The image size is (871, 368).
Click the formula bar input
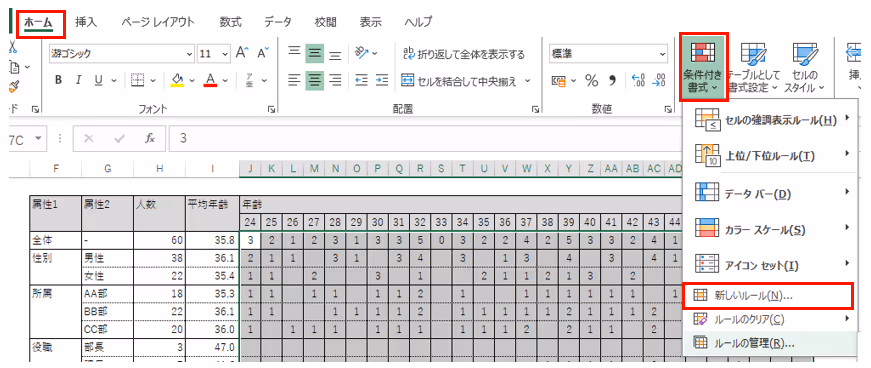(425, 138)
